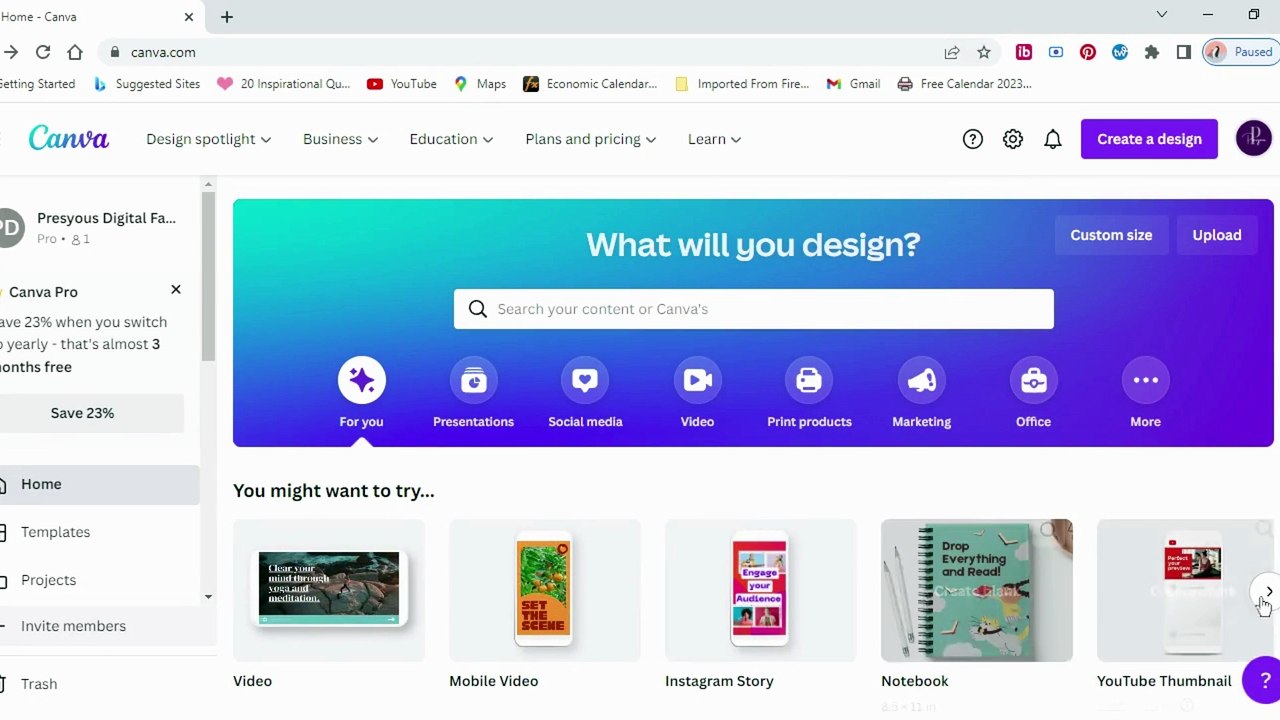Click the Canva logo
This screenshot has height=720, width=1280.
[69, 138]
